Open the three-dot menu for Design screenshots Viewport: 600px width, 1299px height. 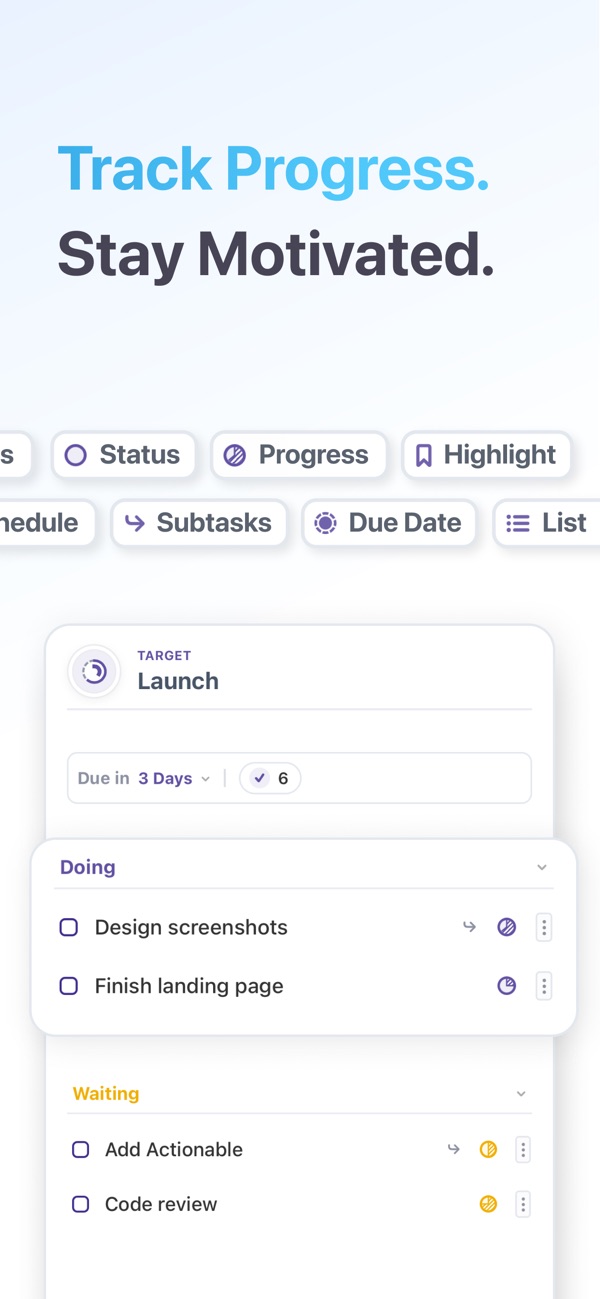point(544,927)
